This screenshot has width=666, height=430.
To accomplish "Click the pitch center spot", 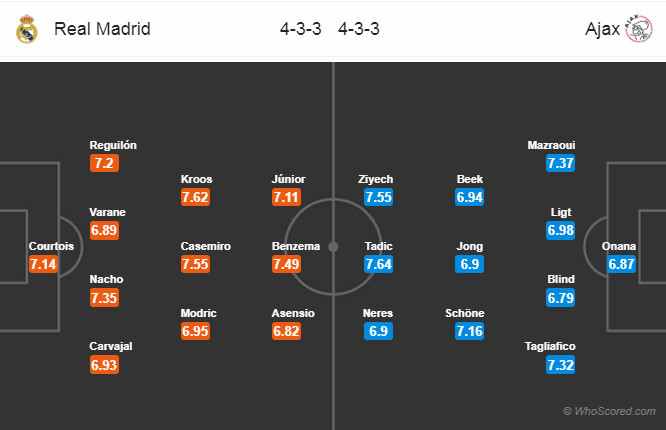I will tap(333, 246).
